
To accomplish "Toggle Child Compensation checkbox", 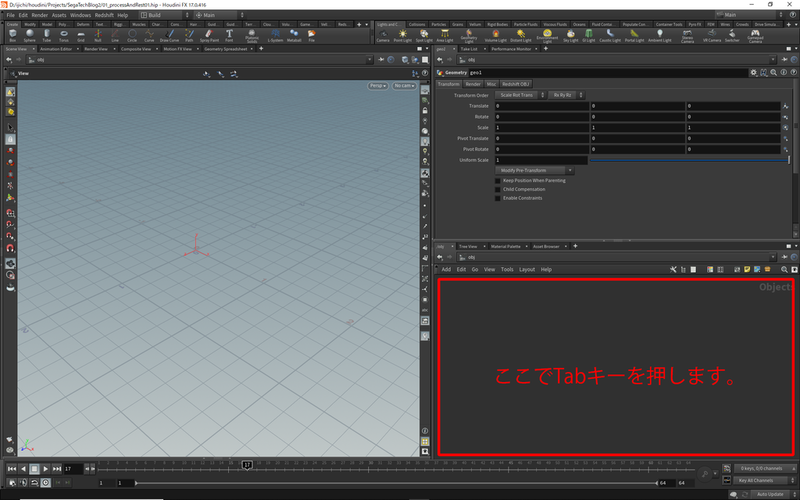I will [497, 189].
